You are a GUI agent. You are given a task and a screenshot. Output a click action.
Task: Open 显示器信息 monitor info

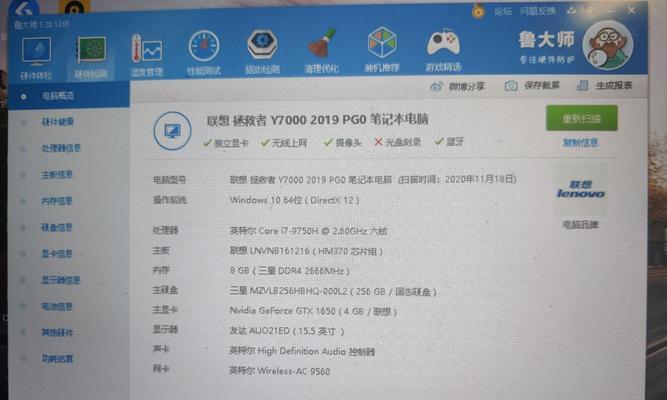tap(61, 280)
